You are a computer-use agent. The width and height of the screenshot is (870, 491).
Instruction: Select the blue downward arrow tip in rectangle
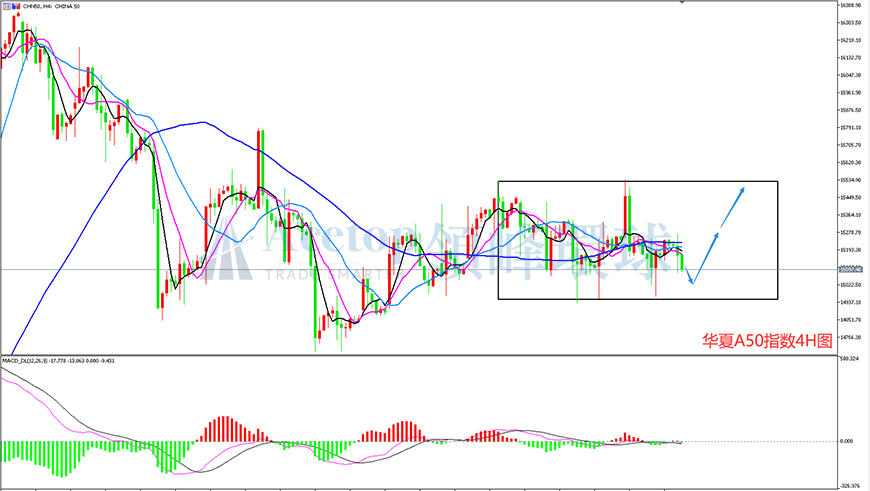tap(691, 282)
